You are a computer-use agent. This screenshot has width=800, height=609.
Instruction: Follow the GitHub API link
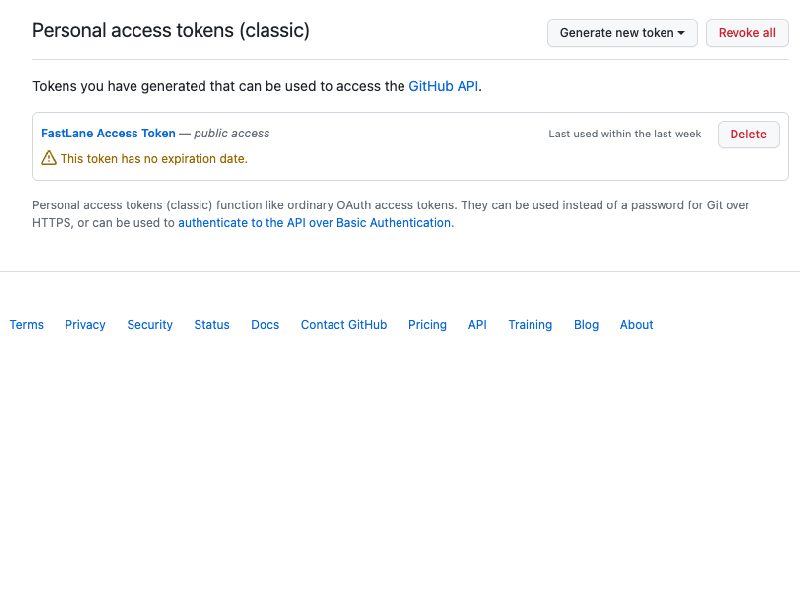(443, 86)
